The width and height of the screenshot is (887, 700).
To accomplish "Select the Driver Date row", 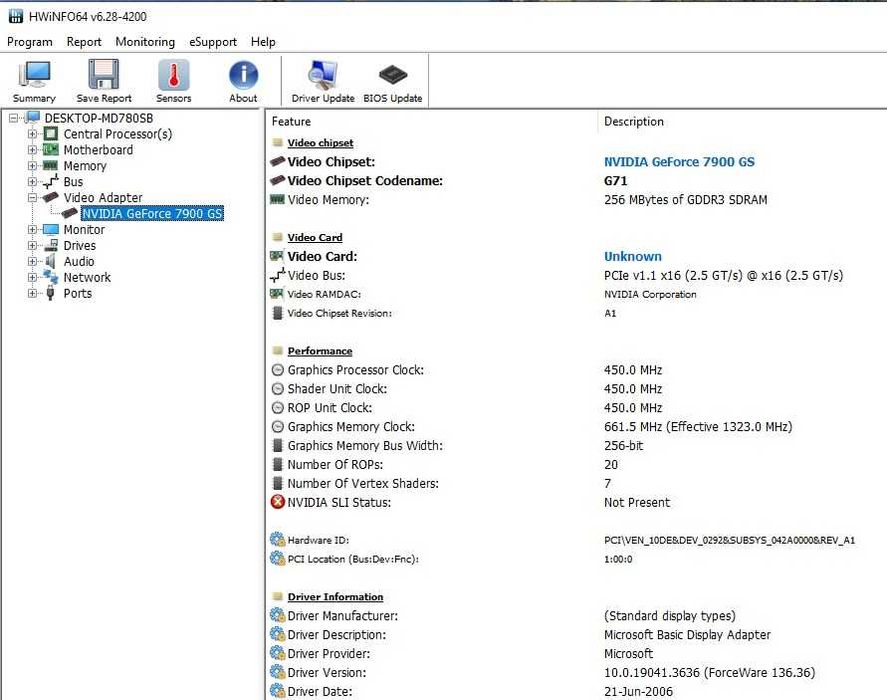I will point(576,692).
